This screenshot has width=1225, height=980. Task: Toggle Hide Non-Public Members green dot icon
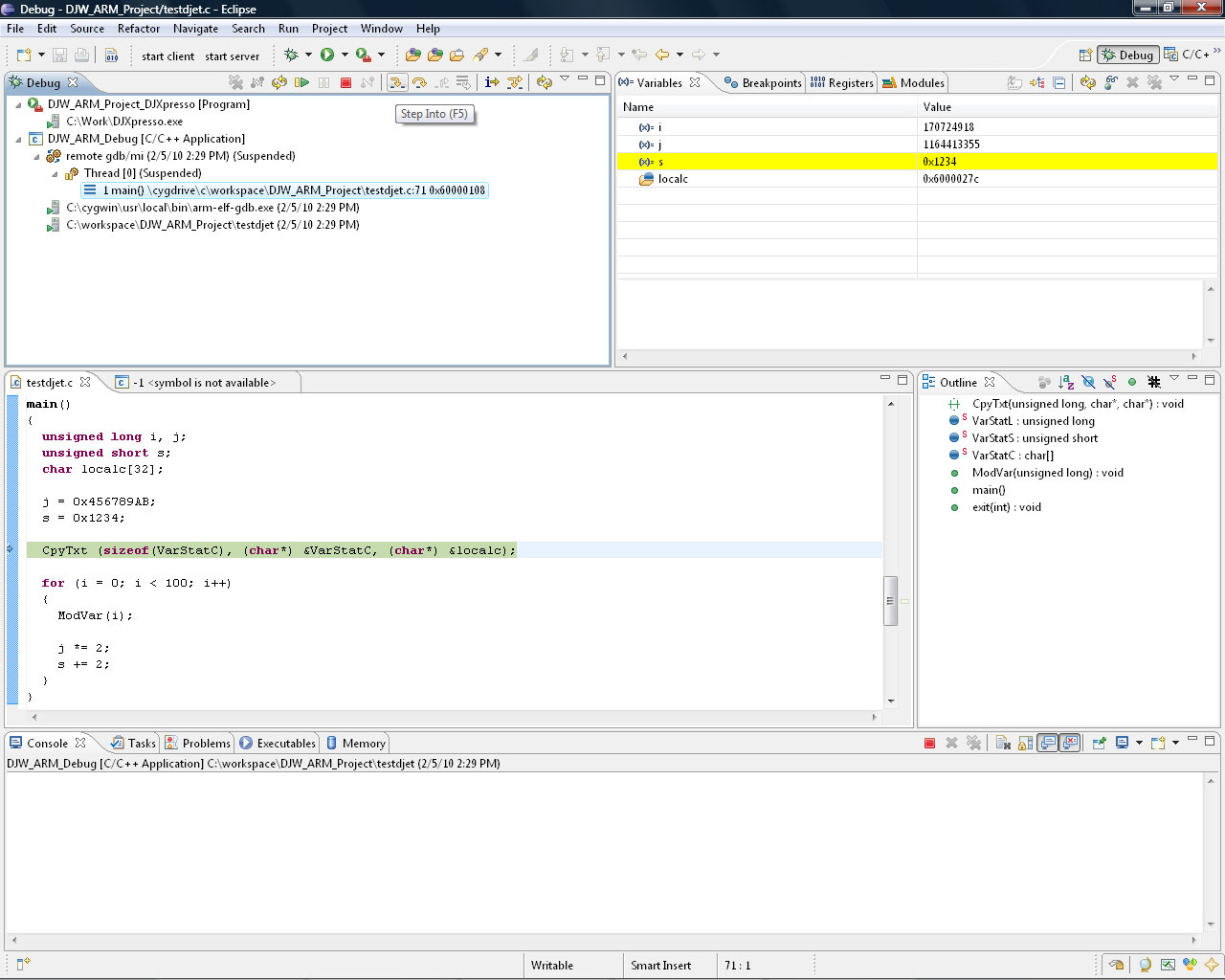click(x=1132, y=383)
